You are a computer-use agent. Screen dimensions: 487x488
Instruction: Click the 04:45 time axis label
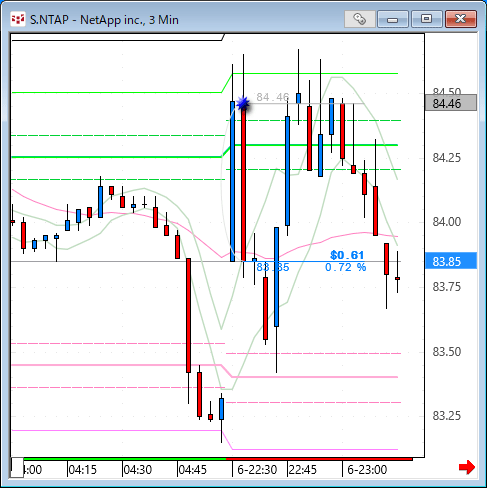[x=193, y=470]
